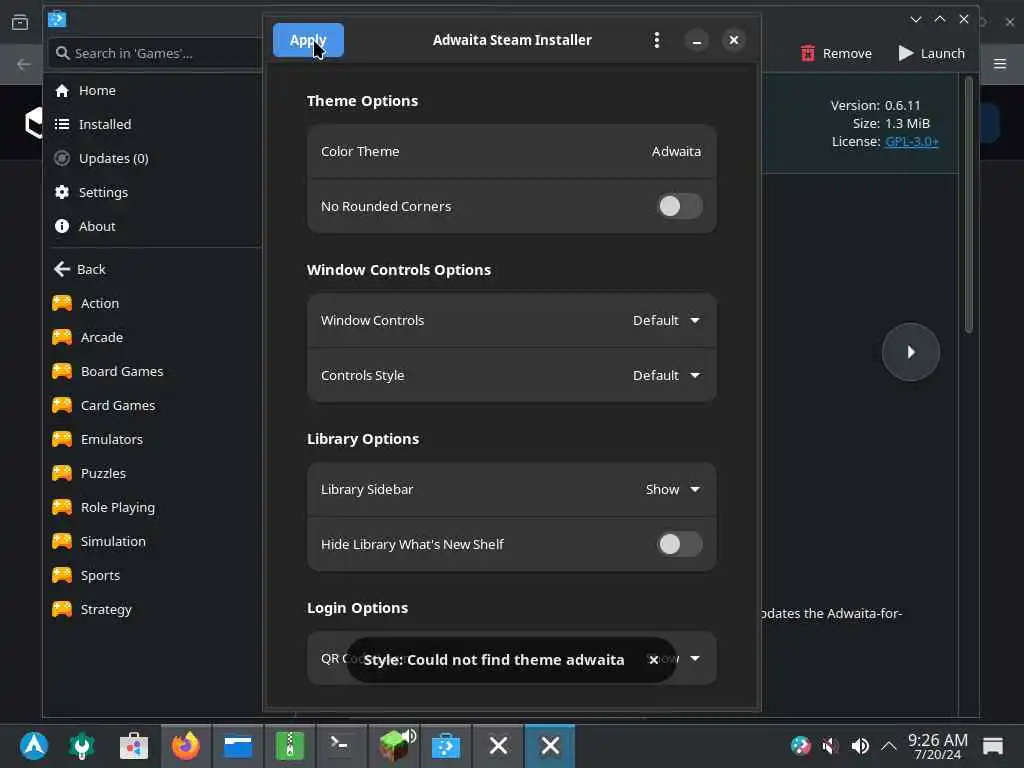Image resolution: width=1024 pixels, height=768 pixels.
Task: Select the Puzzles category icon
Action: (x=62, y=473)
